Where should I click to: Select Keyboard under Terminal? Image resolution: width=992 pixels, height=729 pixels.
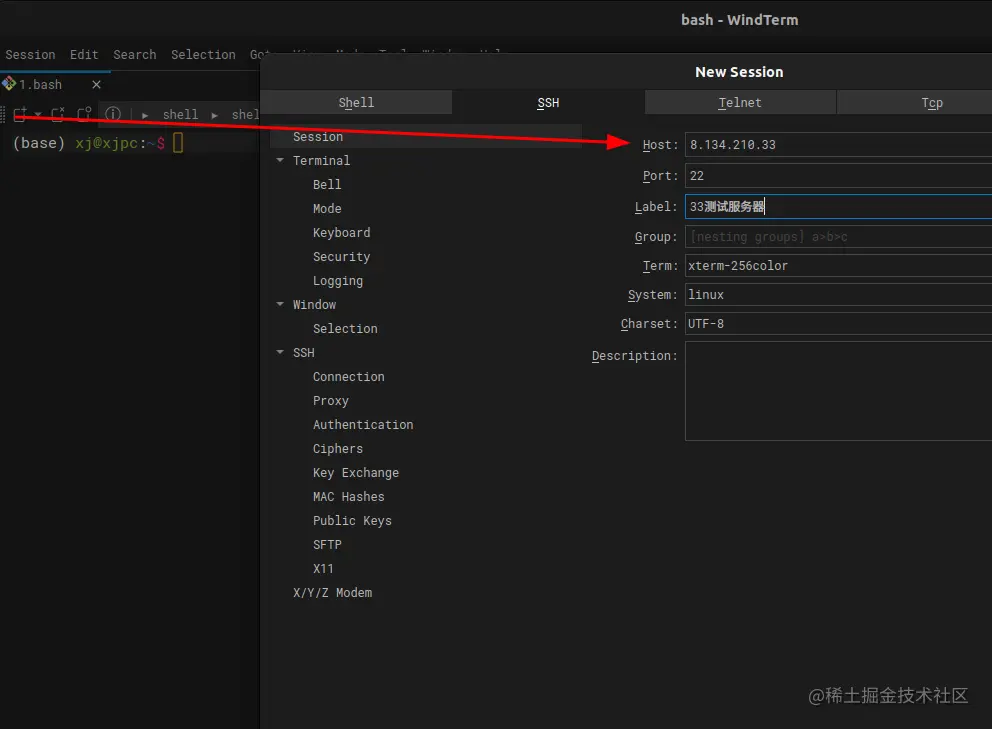[342, 233]
